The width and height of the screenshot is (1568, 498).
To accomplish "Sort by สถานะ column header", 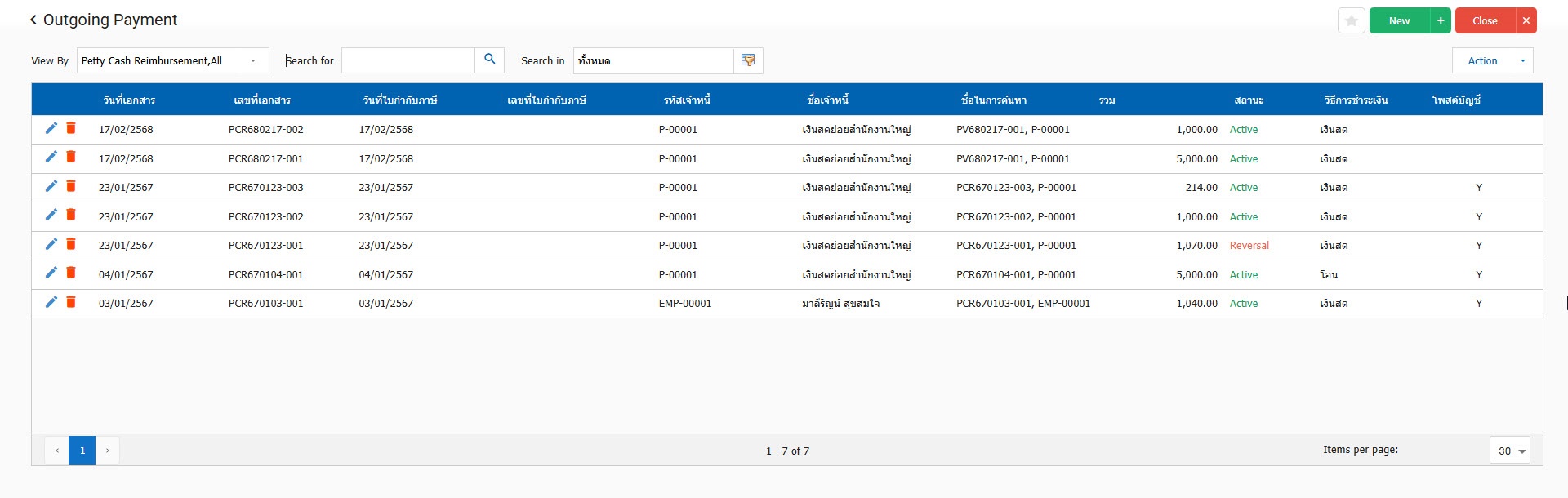I will (1249, 100).
